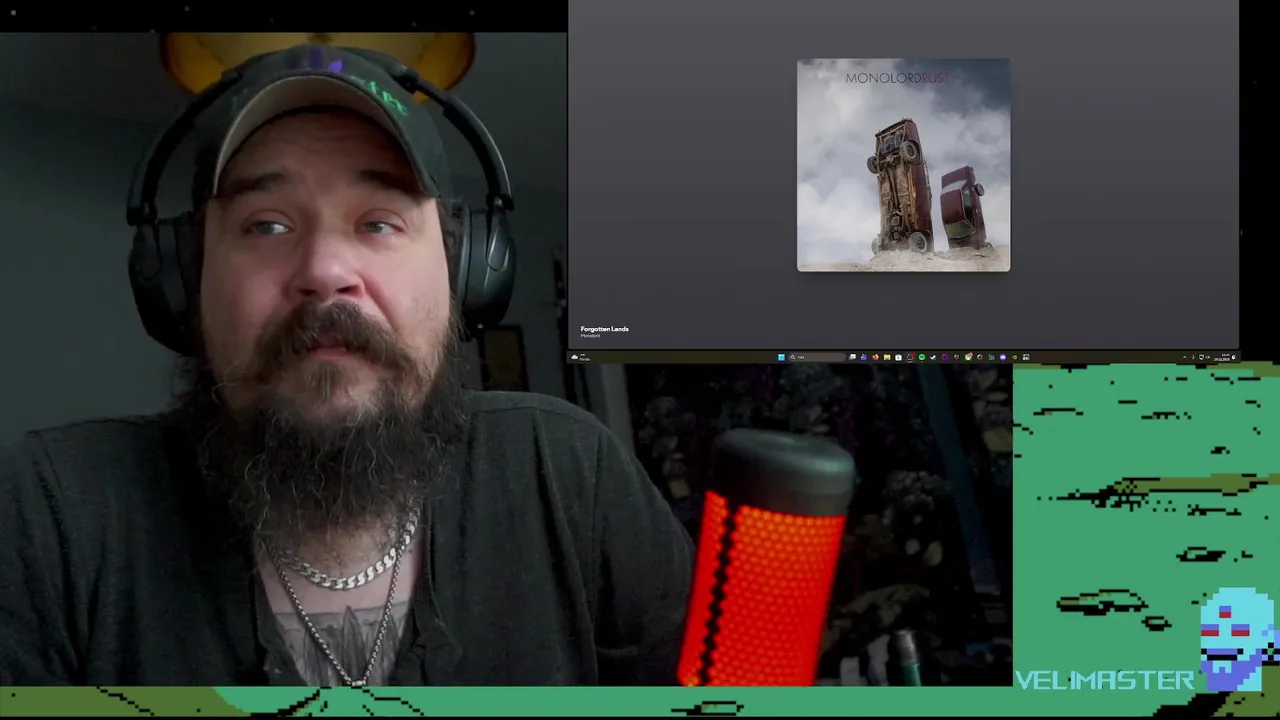Open Spotify from the taskbar

(x=921, y=357)
